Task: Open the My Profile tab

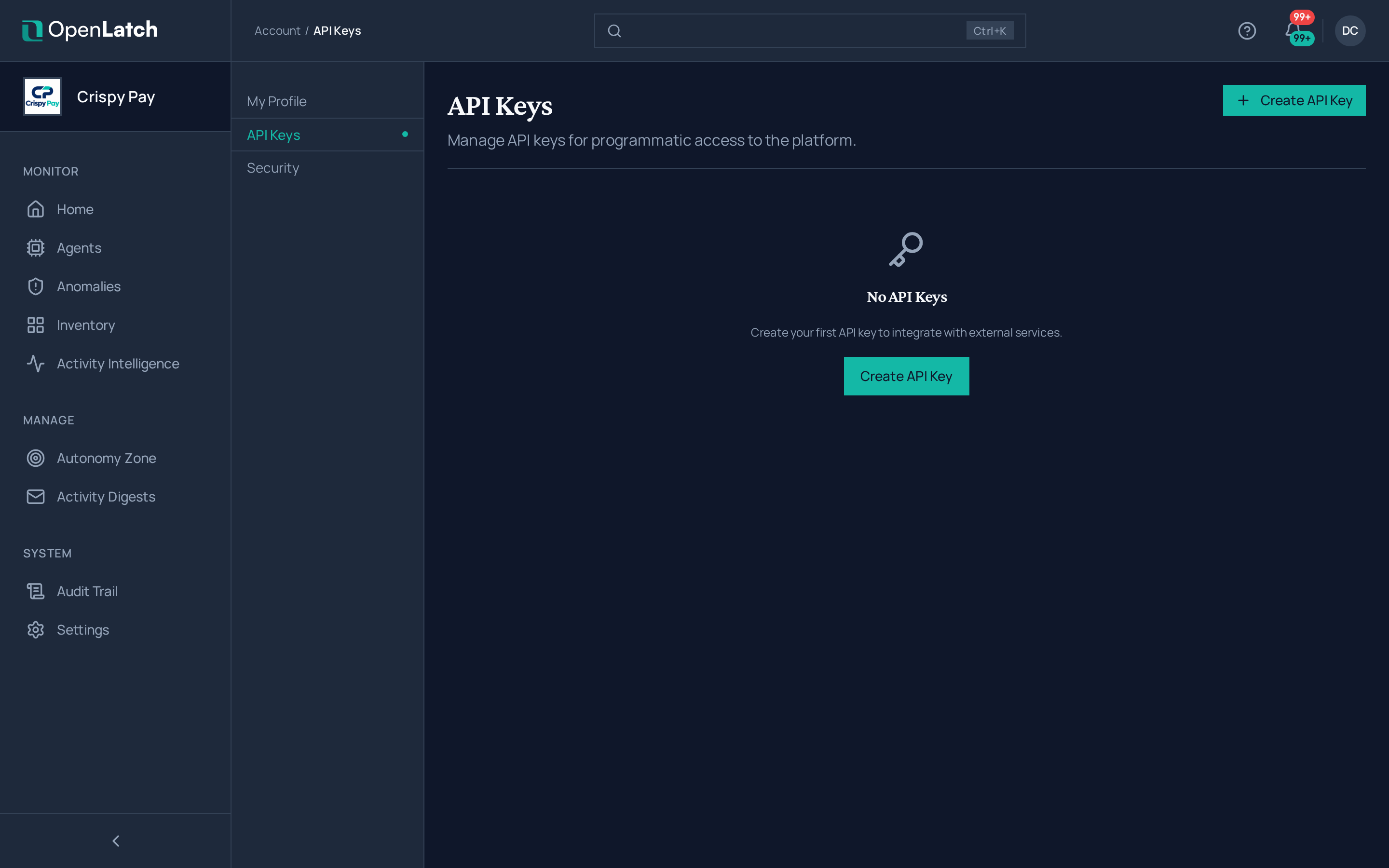Action: (x=327, y=101)
